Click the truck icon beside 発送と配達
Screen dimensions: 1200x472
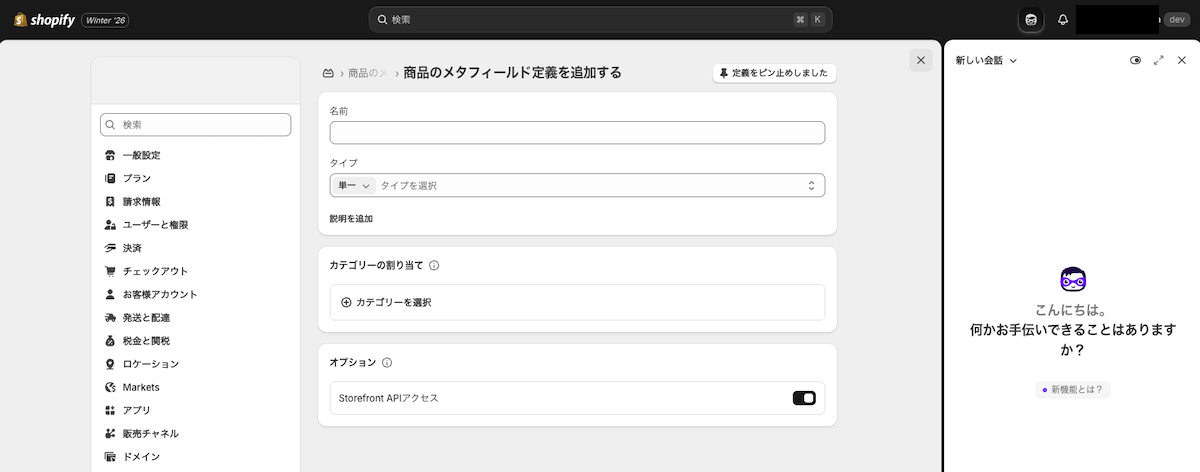point(110,317)
